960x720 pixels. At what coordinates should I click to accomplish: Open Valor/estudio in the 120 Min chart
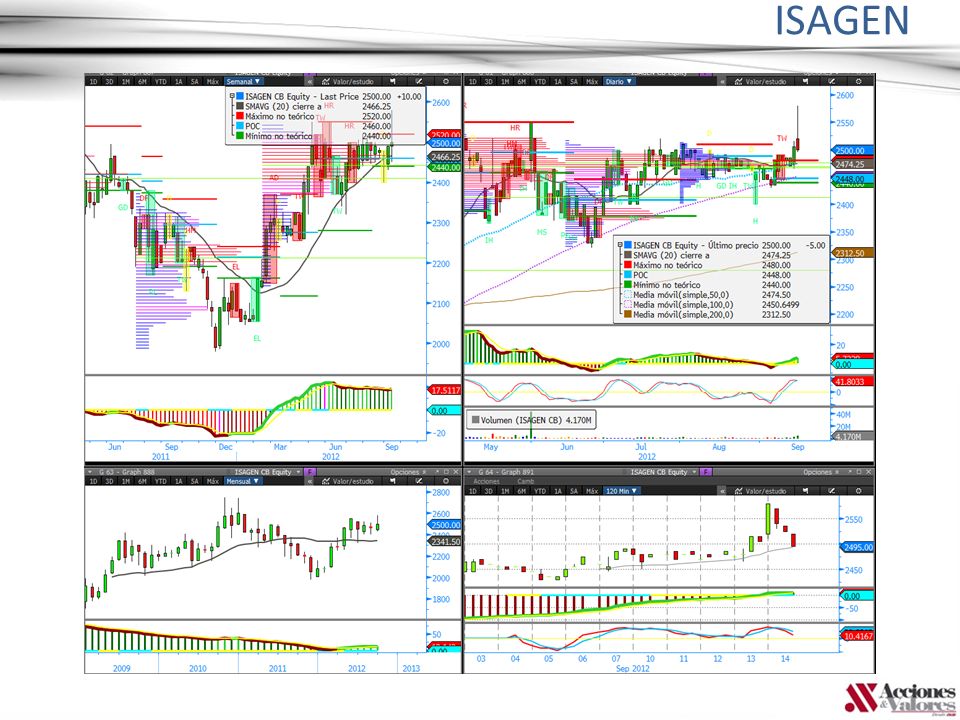point(760,491)
